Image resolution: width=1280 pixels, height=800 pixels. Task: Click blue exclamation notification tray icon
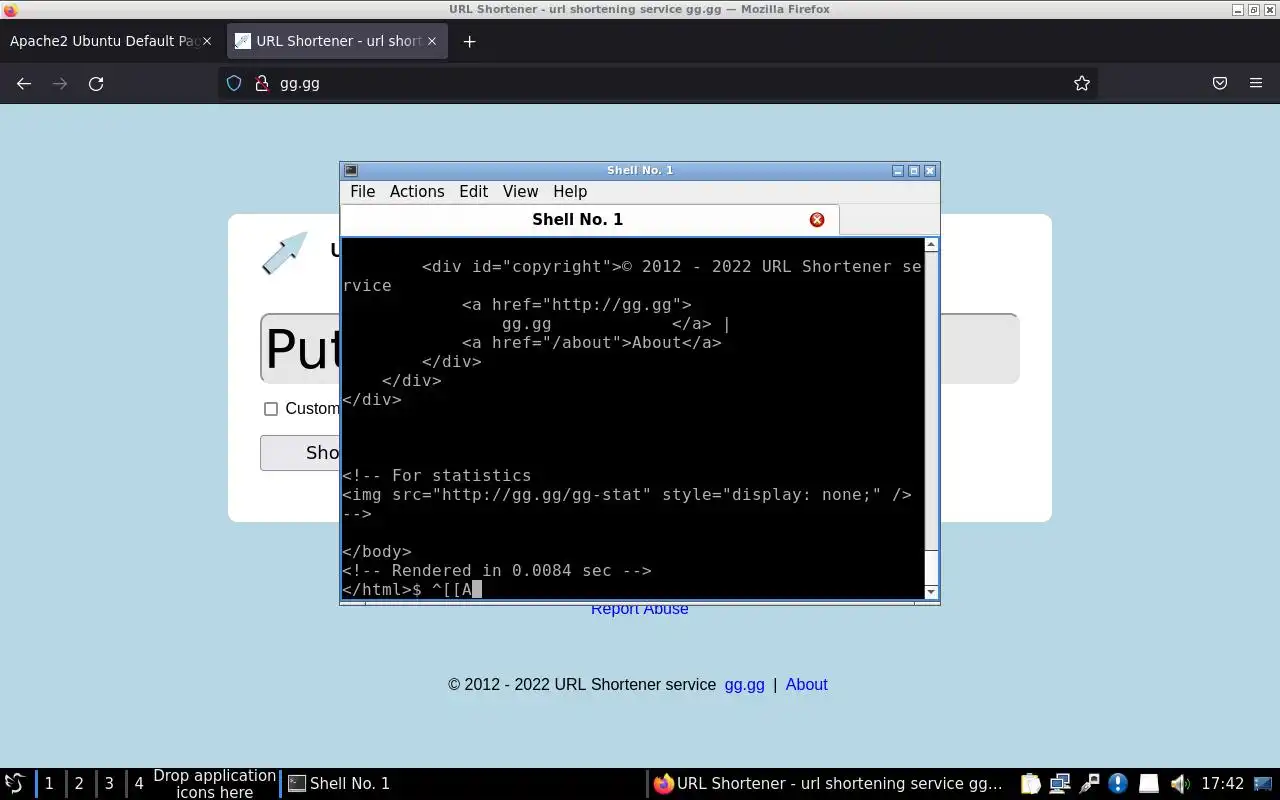pos(1118,784)
